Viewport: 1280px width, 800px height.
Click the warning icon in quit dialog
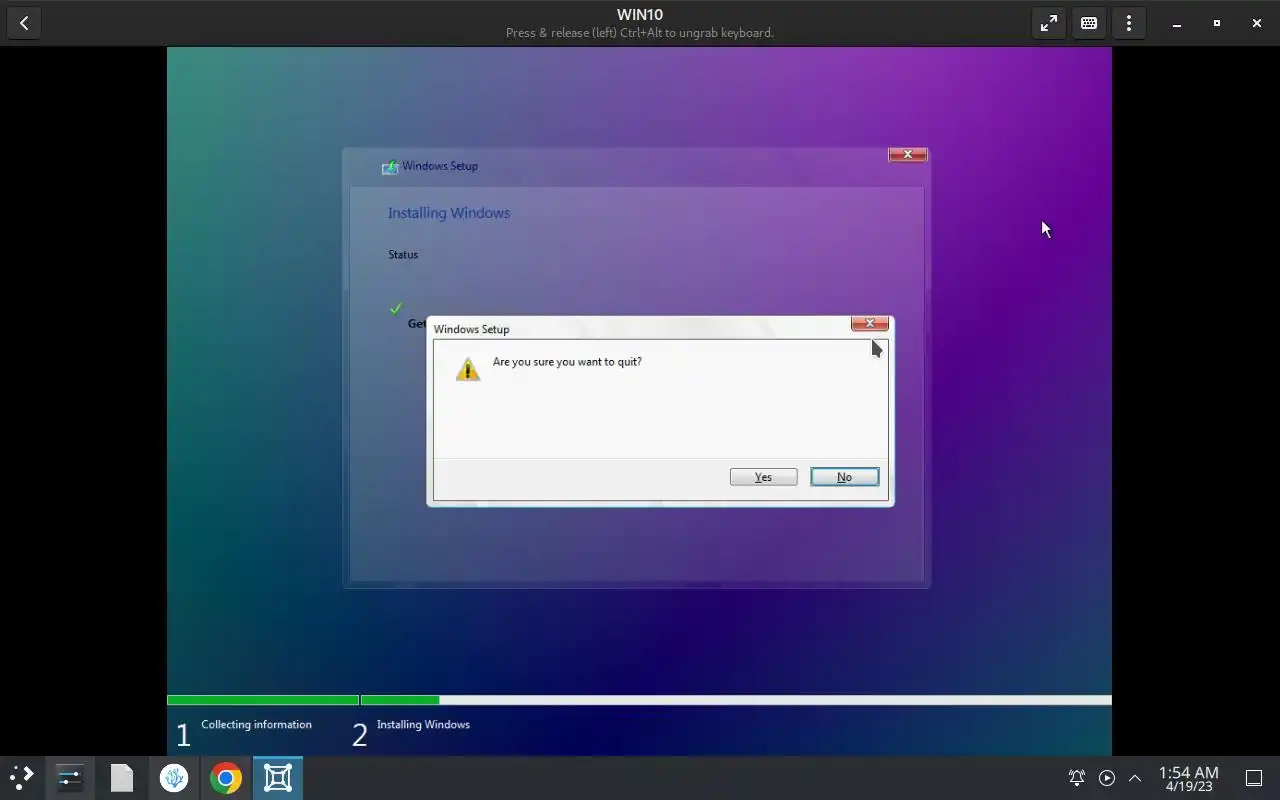(x=467, y=369)
